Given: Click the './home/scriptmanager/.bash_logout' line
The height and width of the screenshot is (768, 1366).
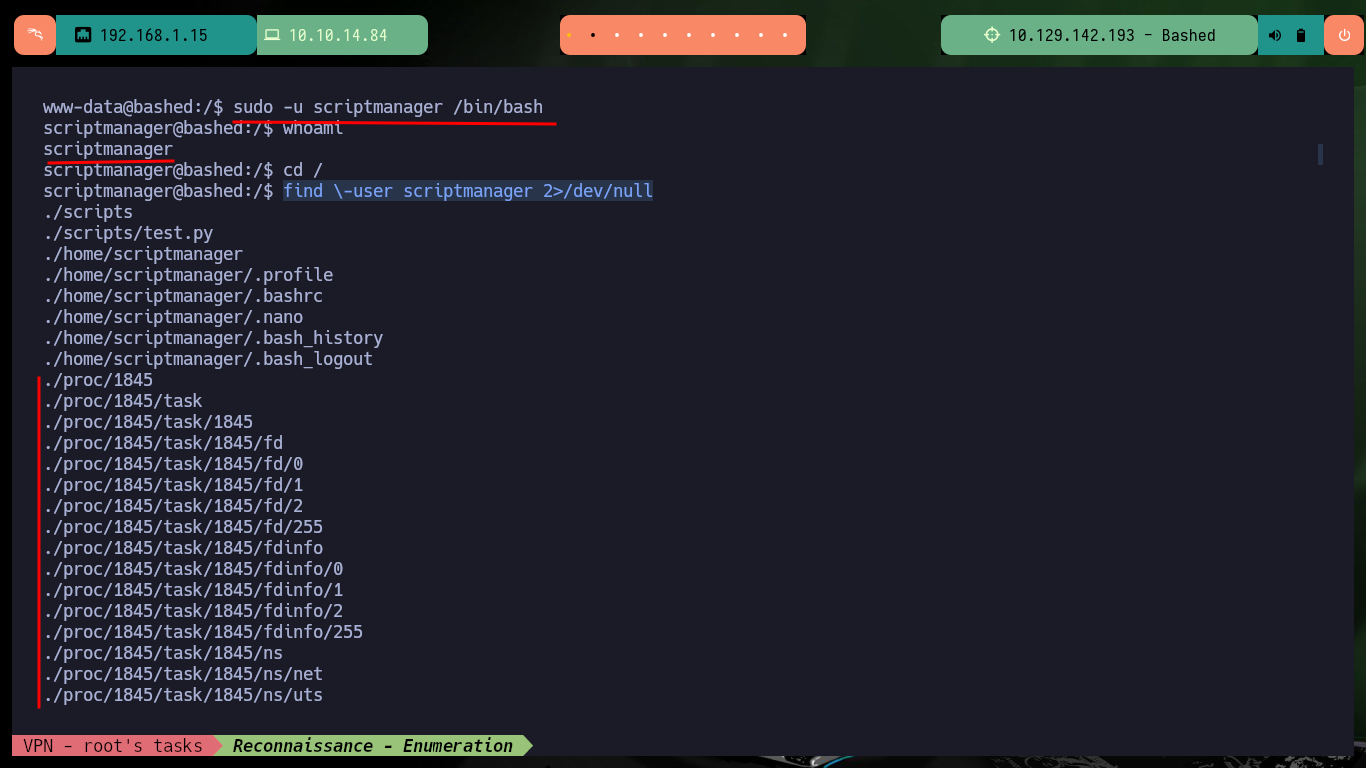Looking at the screenshot, I should [x=208, y=359].
